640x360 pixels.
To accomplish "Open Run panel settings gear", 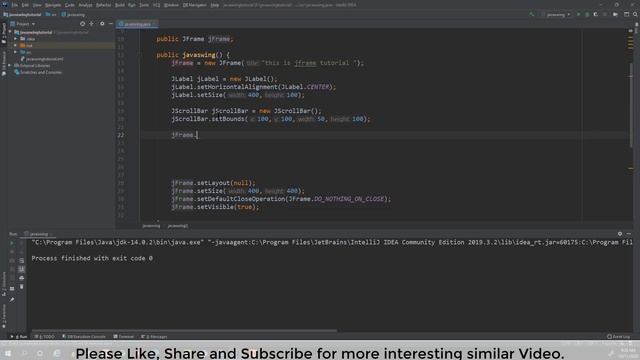I will point(620,234).
